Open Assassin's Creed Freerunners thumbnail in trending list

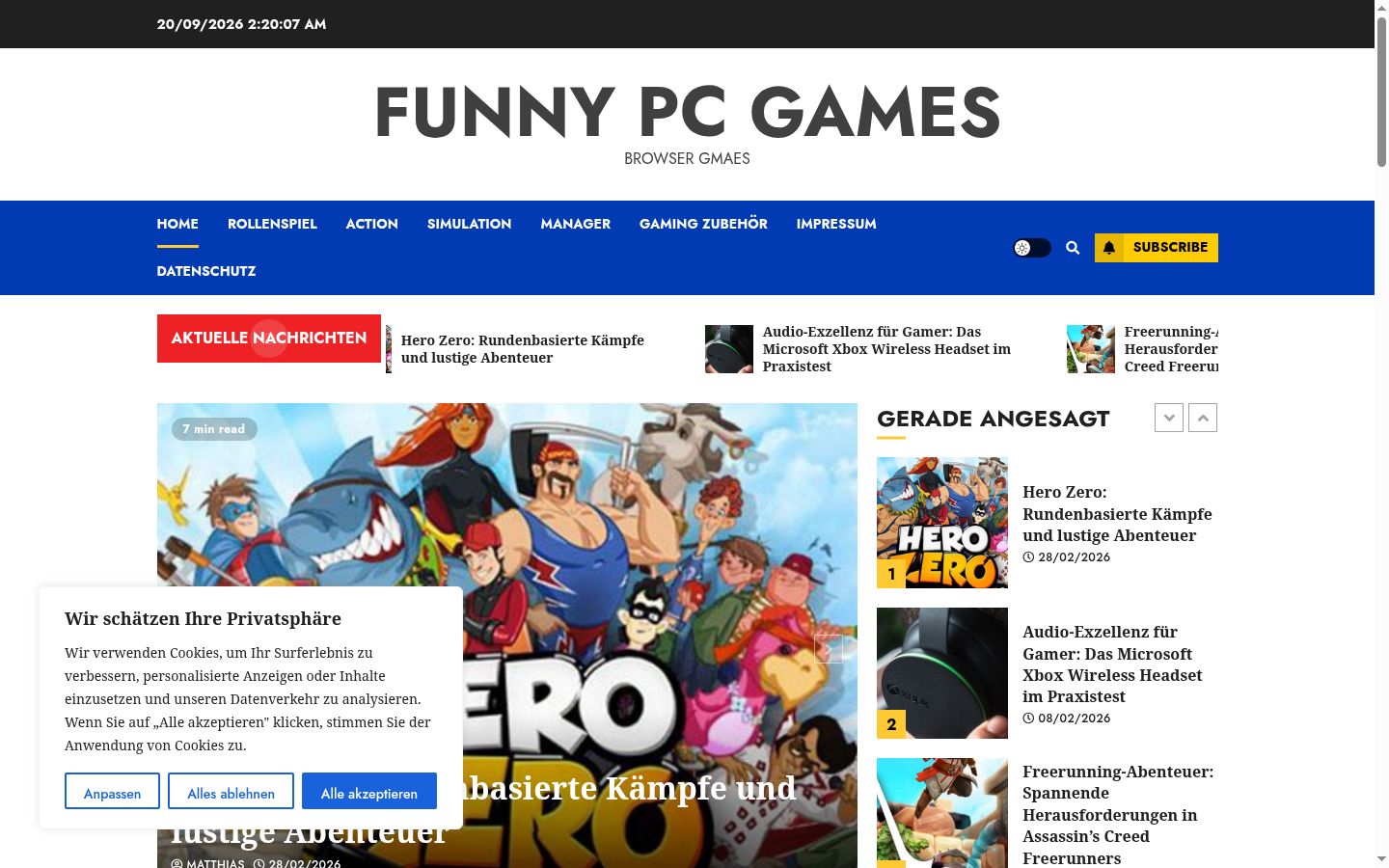tap(942, 813)
